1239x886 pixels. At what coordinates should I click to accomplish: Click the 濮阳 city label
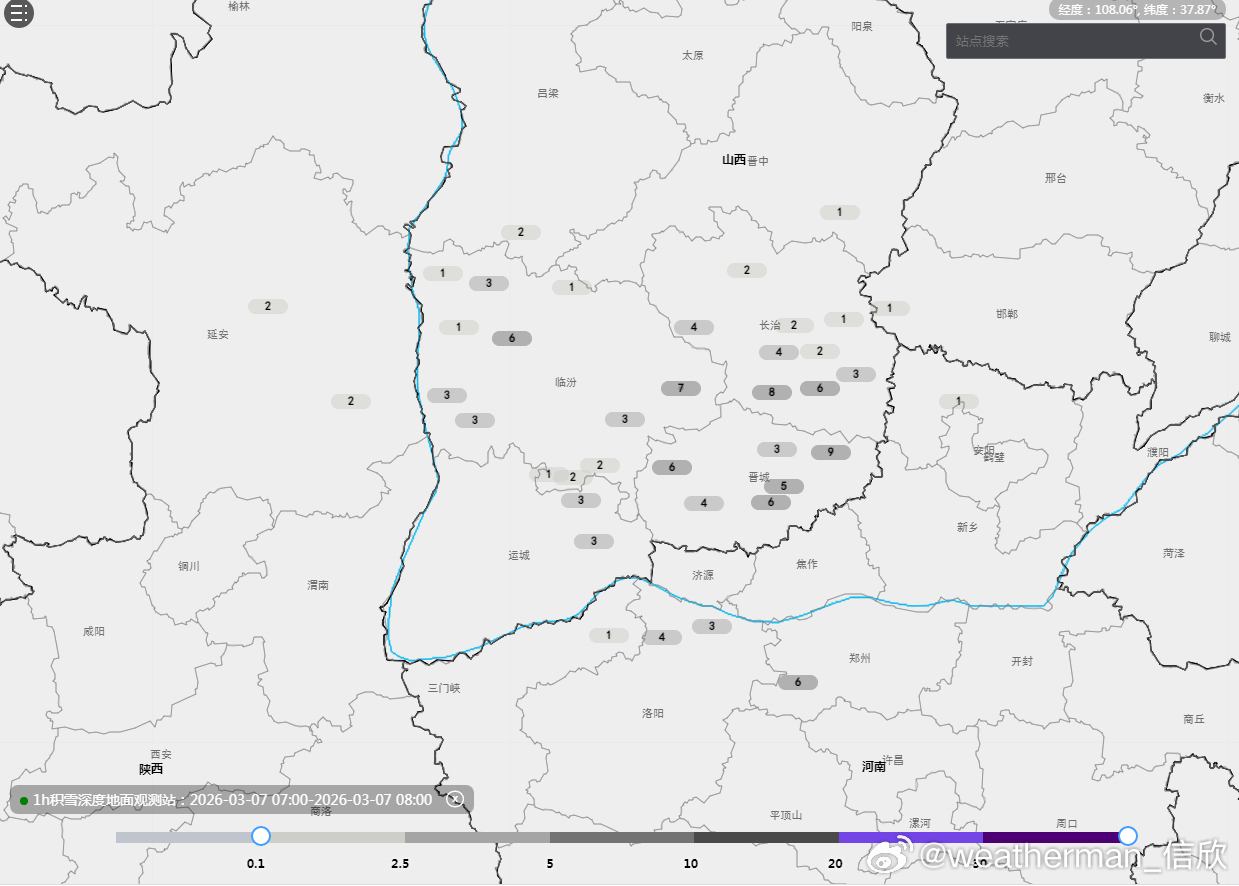pyautogui.click(x=1158, y=452)
